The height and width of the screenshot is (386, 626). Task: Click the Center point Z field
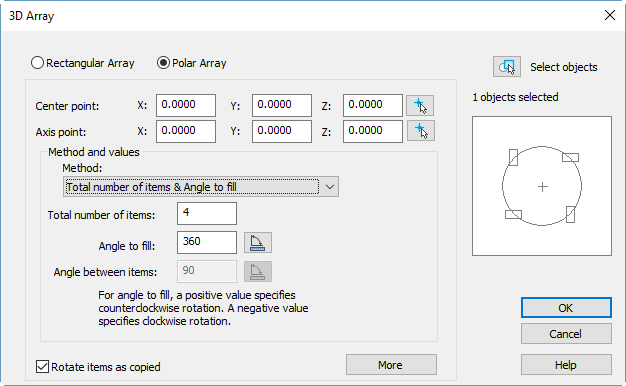point(373,105)
